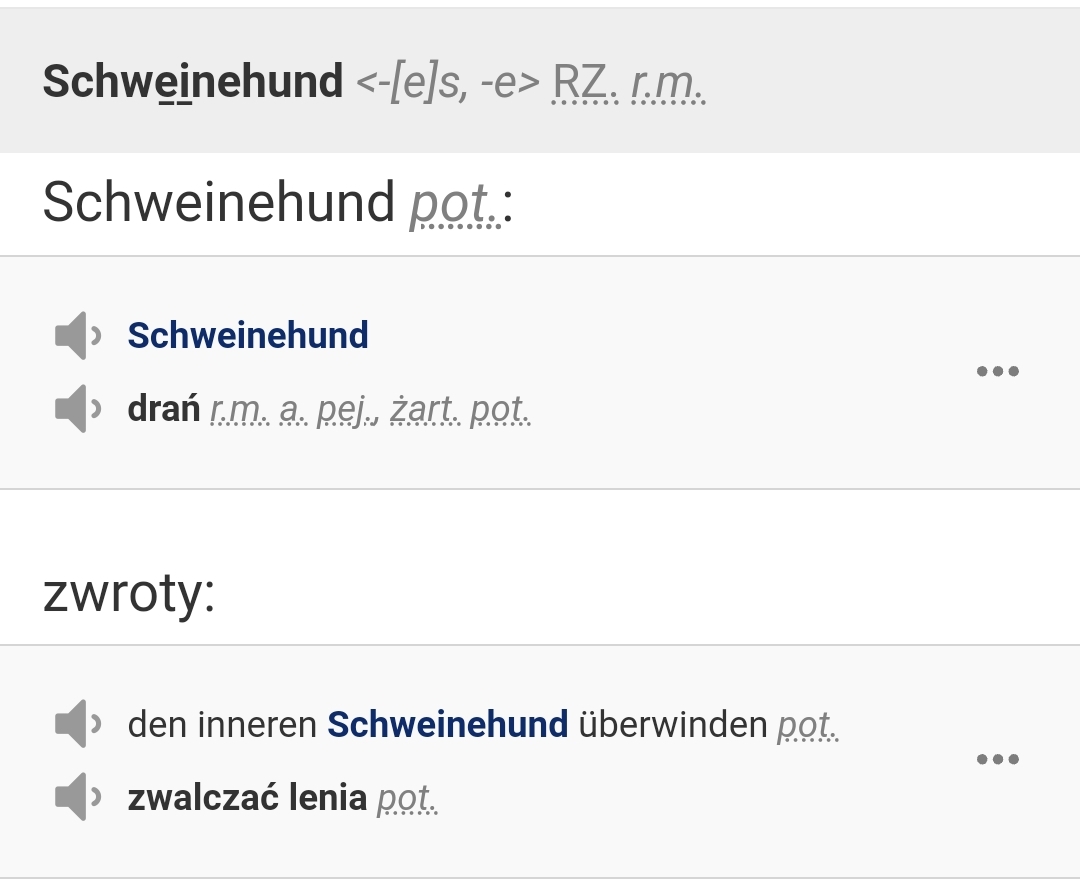Play pronunciation of Polish word drań
This screenshot has height=888, width=1080.
tap(78, 409)
